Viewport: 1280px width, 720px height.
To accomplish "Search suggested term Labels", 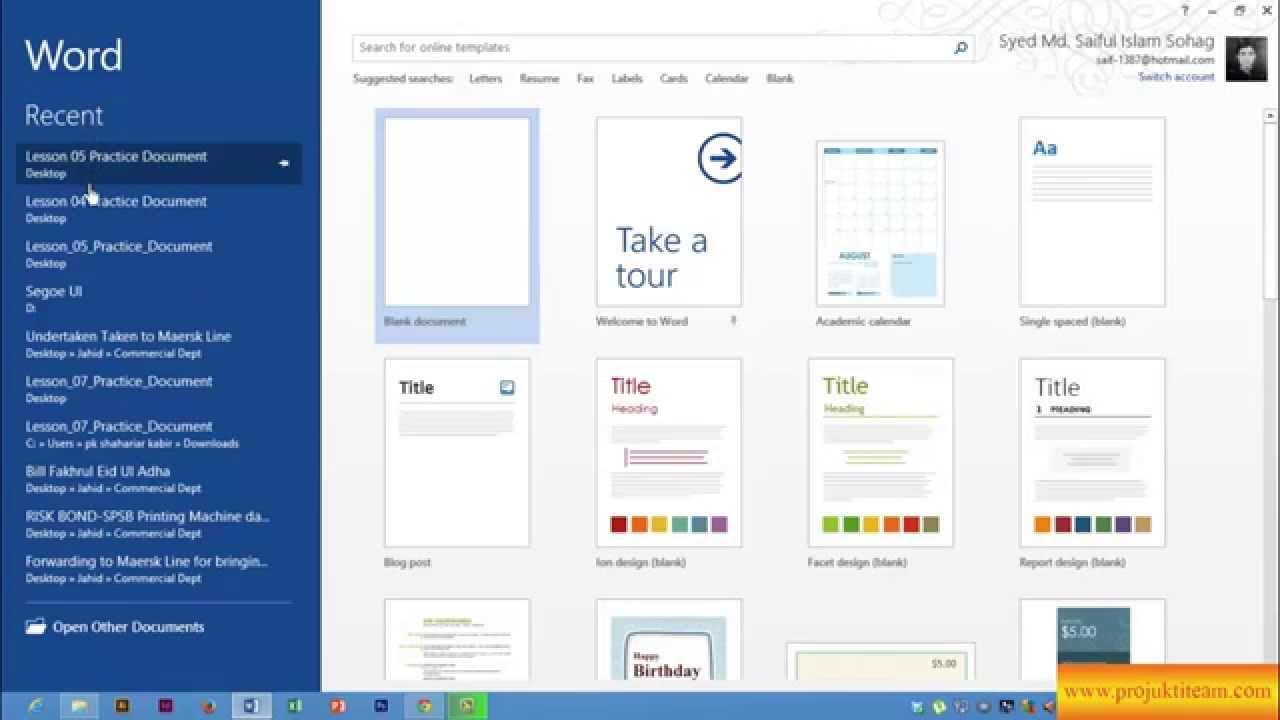I will [627, 78].
